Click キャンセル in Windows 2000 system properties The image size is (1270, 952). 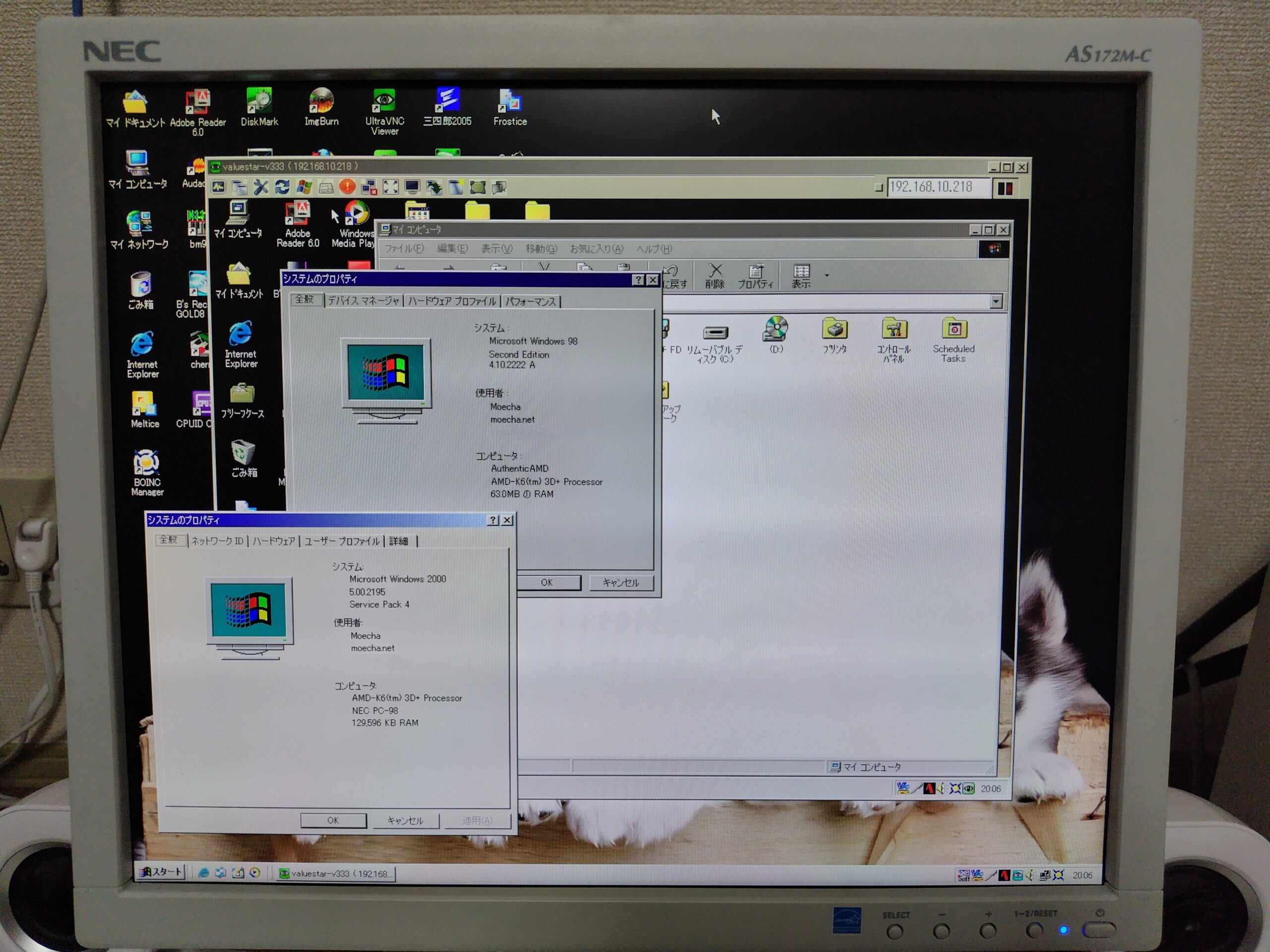coord(405,821)
